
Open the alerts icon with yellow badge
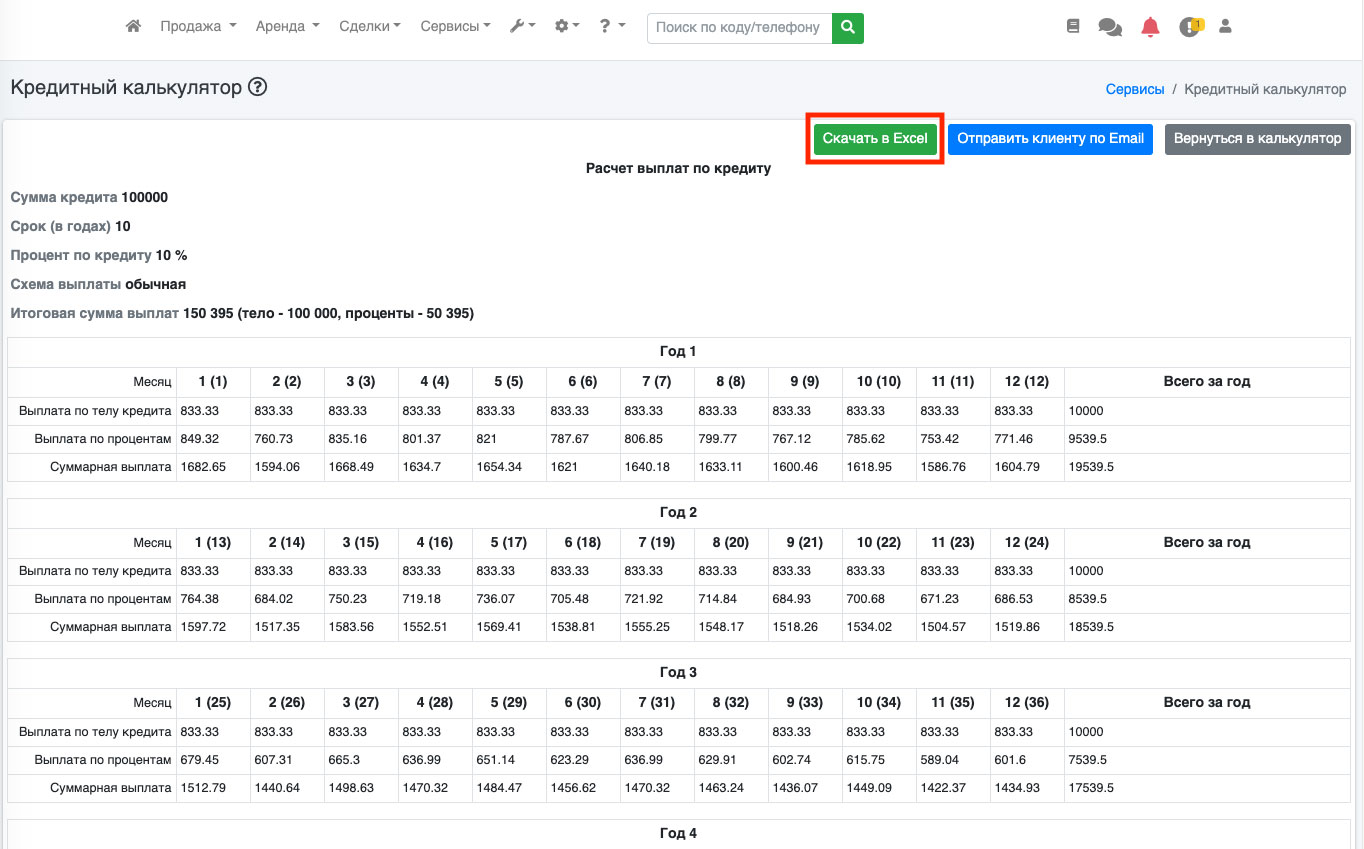click(x=1189, y=27)
